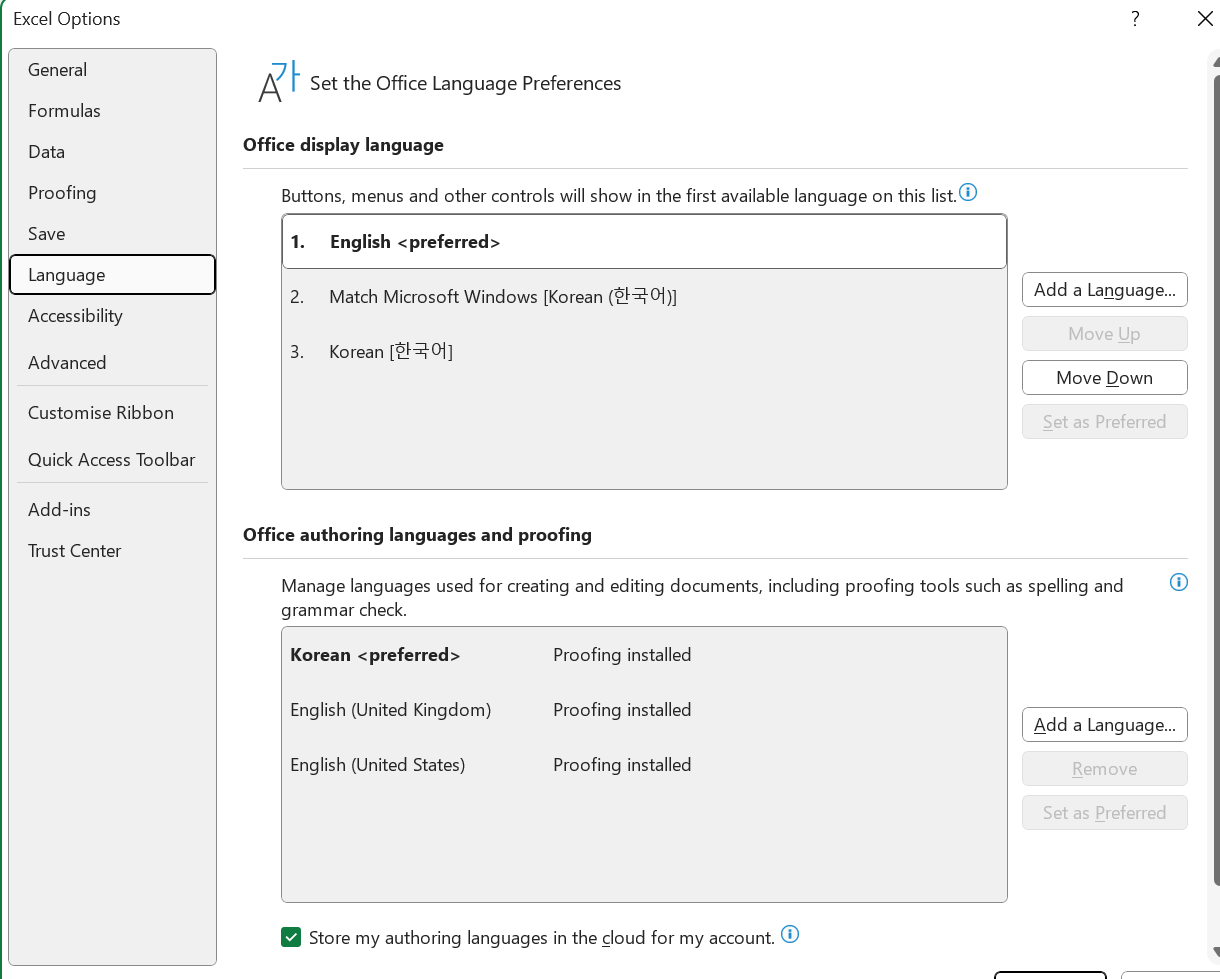Click Set as Preferred for authoring language
The width and height of the screenshot is (1220, 979).
point(1105,813)
